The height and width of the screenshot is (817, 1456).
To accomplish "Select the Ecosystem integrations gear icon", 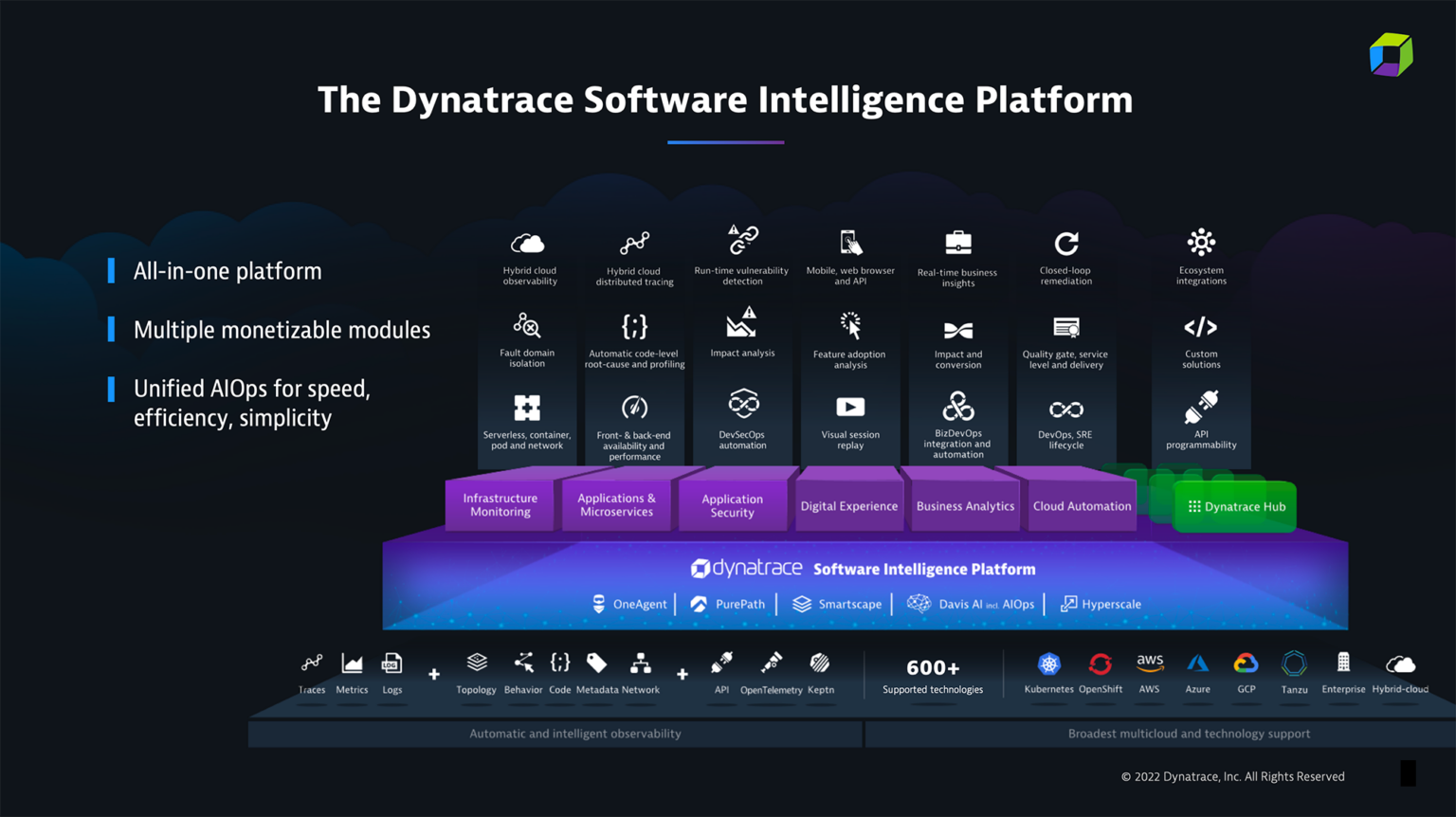I will point(1201,243).
